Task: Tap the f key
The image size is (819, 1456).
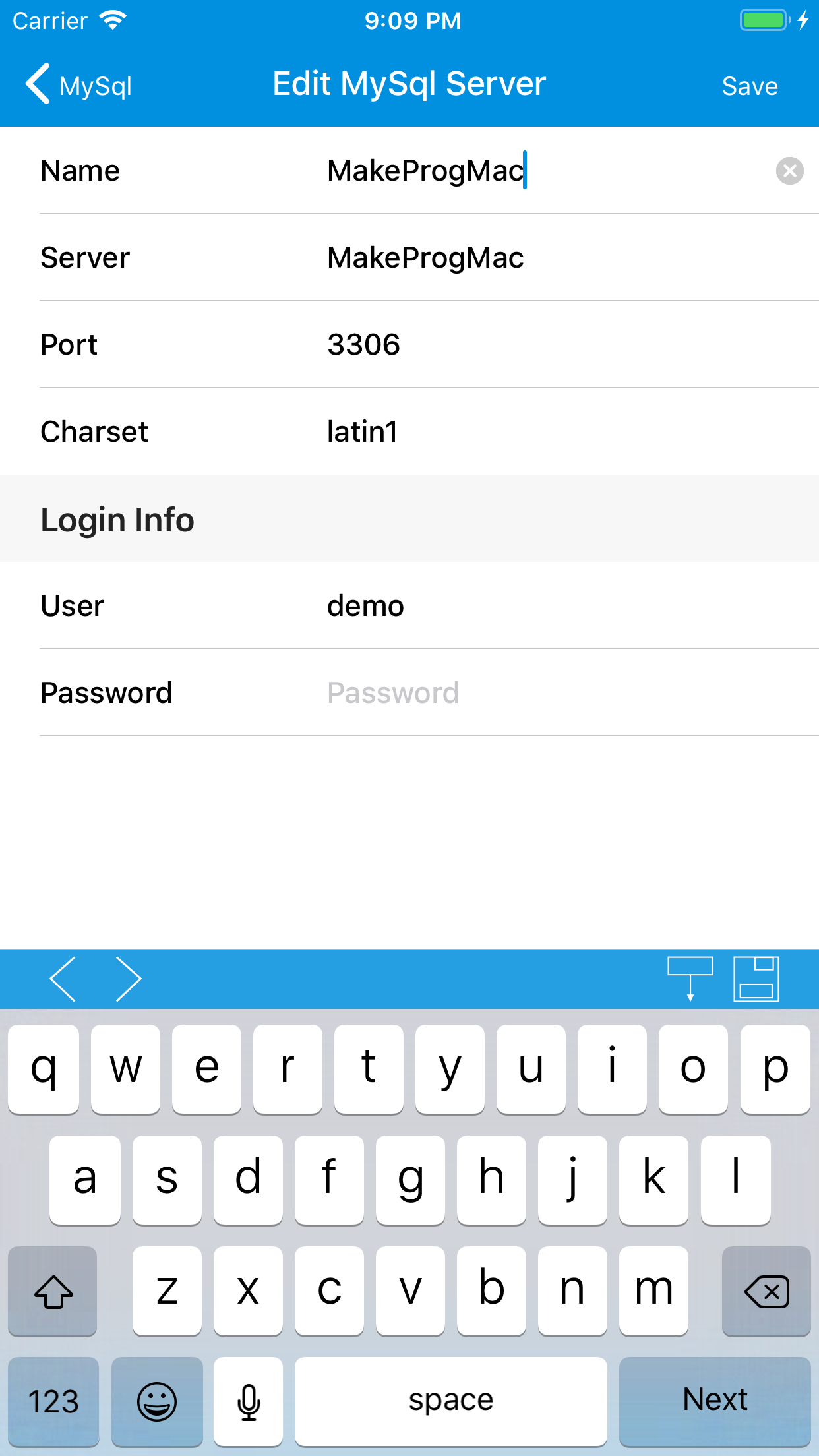Action: (x=329, y=1180)
